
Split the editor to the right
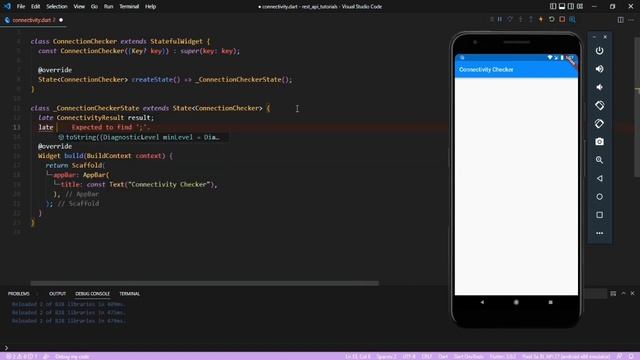(x=620, y=20)
